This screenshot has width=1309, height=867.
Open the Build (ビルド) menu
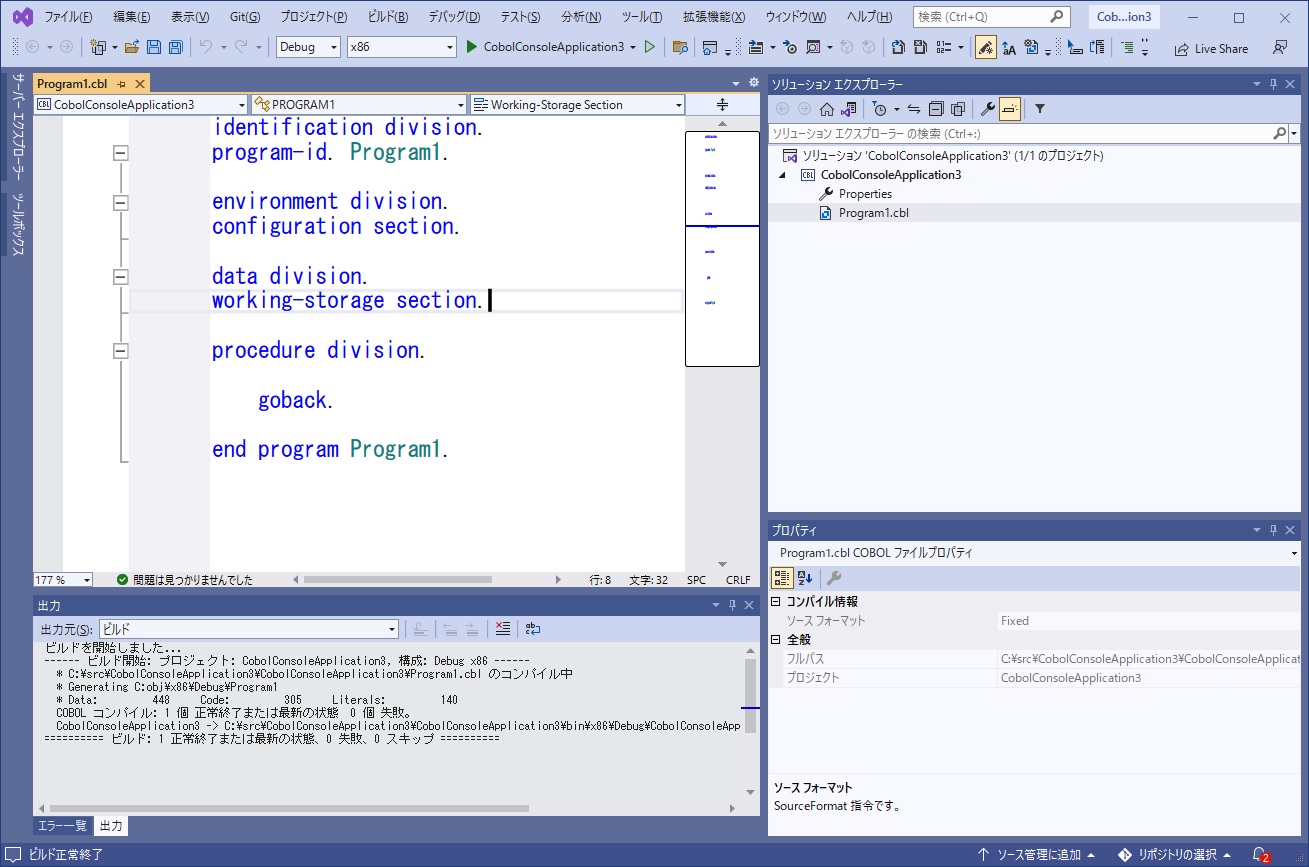pos(387,17)
